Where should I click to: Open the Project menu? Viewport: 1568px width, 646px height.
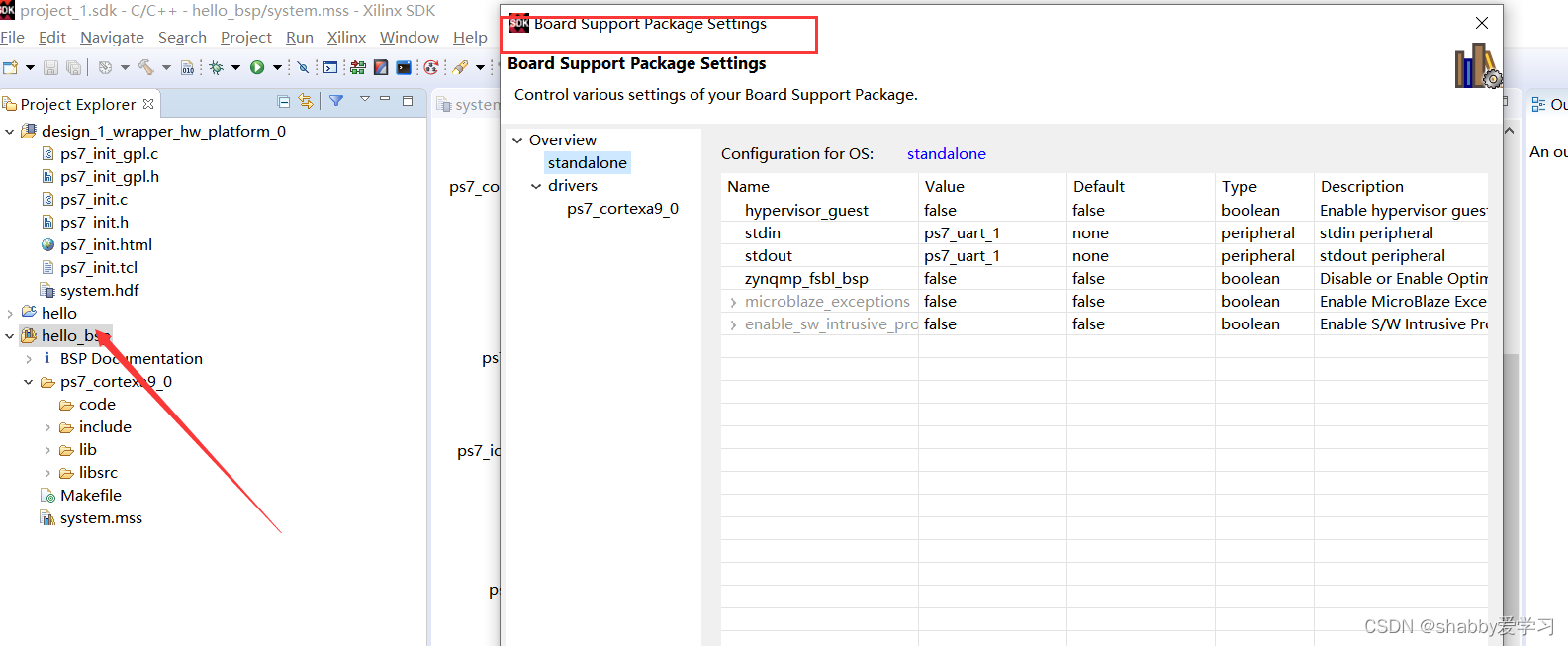tap(246, 37)
